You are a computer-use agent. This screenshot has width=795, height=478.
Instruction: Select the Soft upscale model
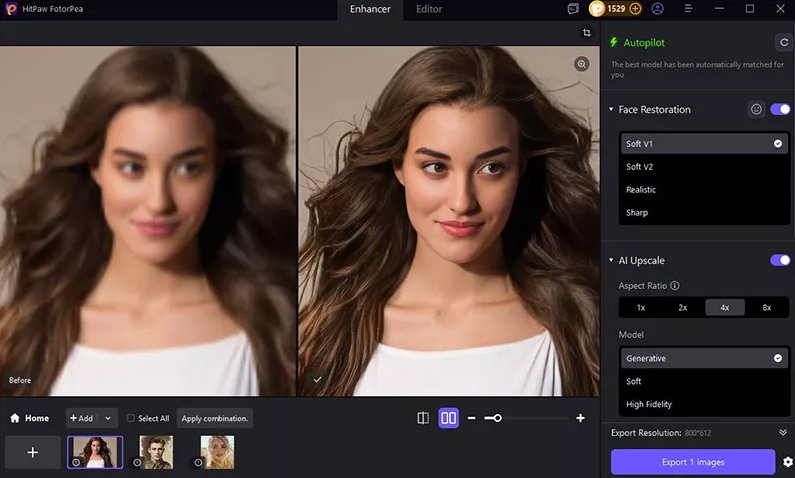click(x=704, y=381)
